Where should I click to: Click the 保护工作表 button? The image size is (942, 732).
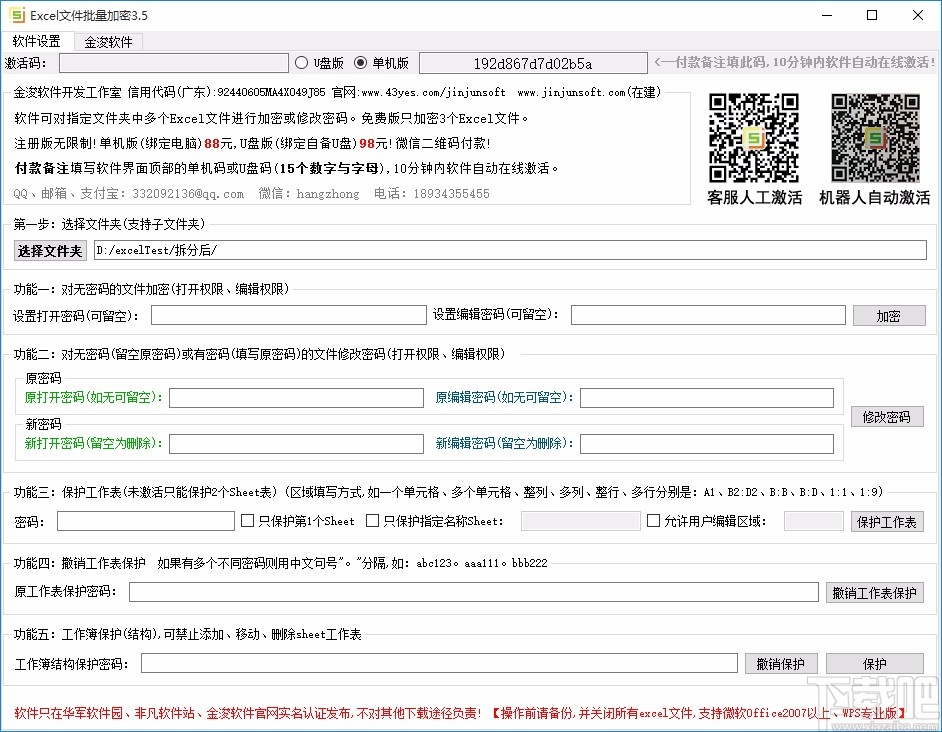[x=887, y=520]
